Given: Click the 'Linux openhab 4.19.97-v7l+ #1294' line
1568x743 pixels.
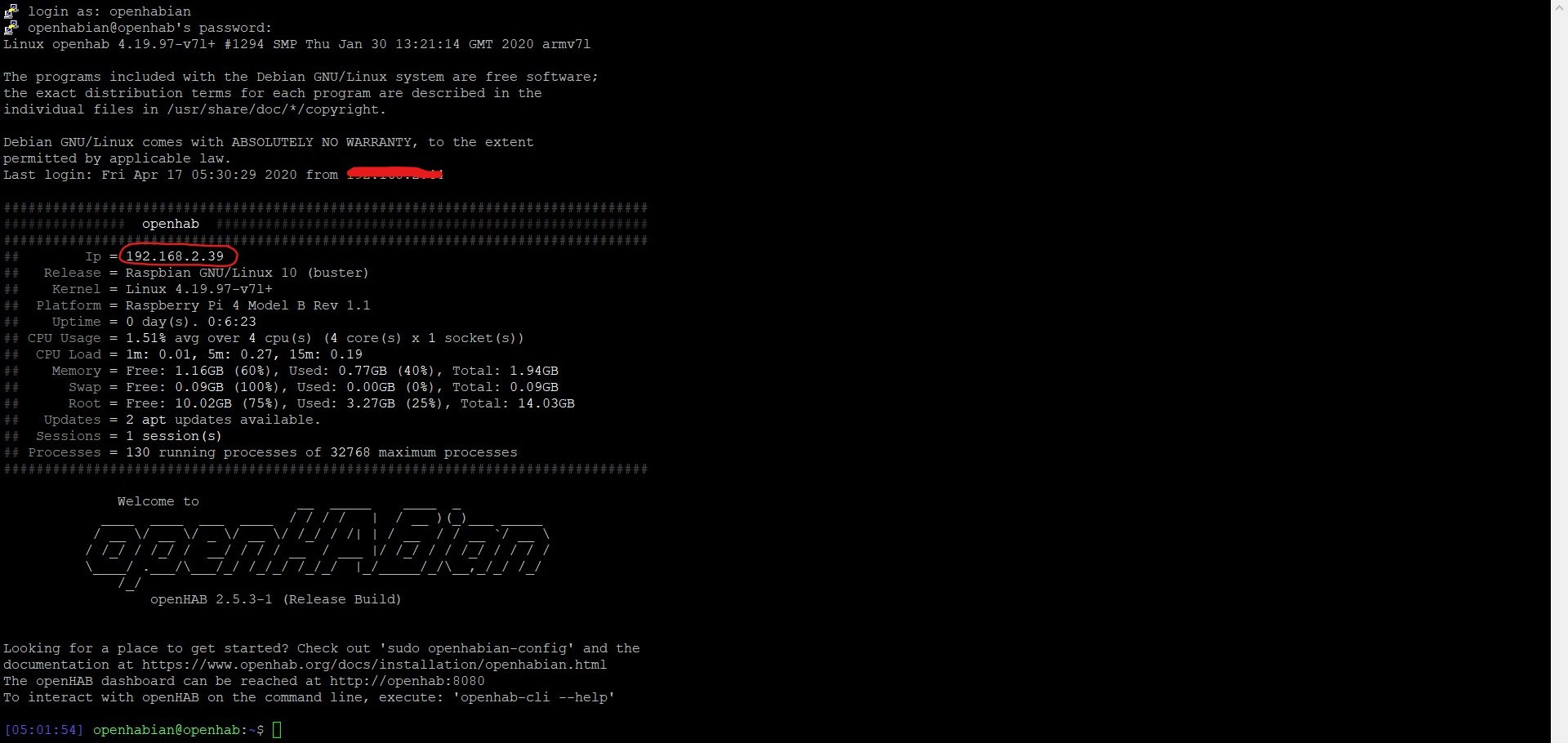Looking at the screenshot, I should pos(297,44).
